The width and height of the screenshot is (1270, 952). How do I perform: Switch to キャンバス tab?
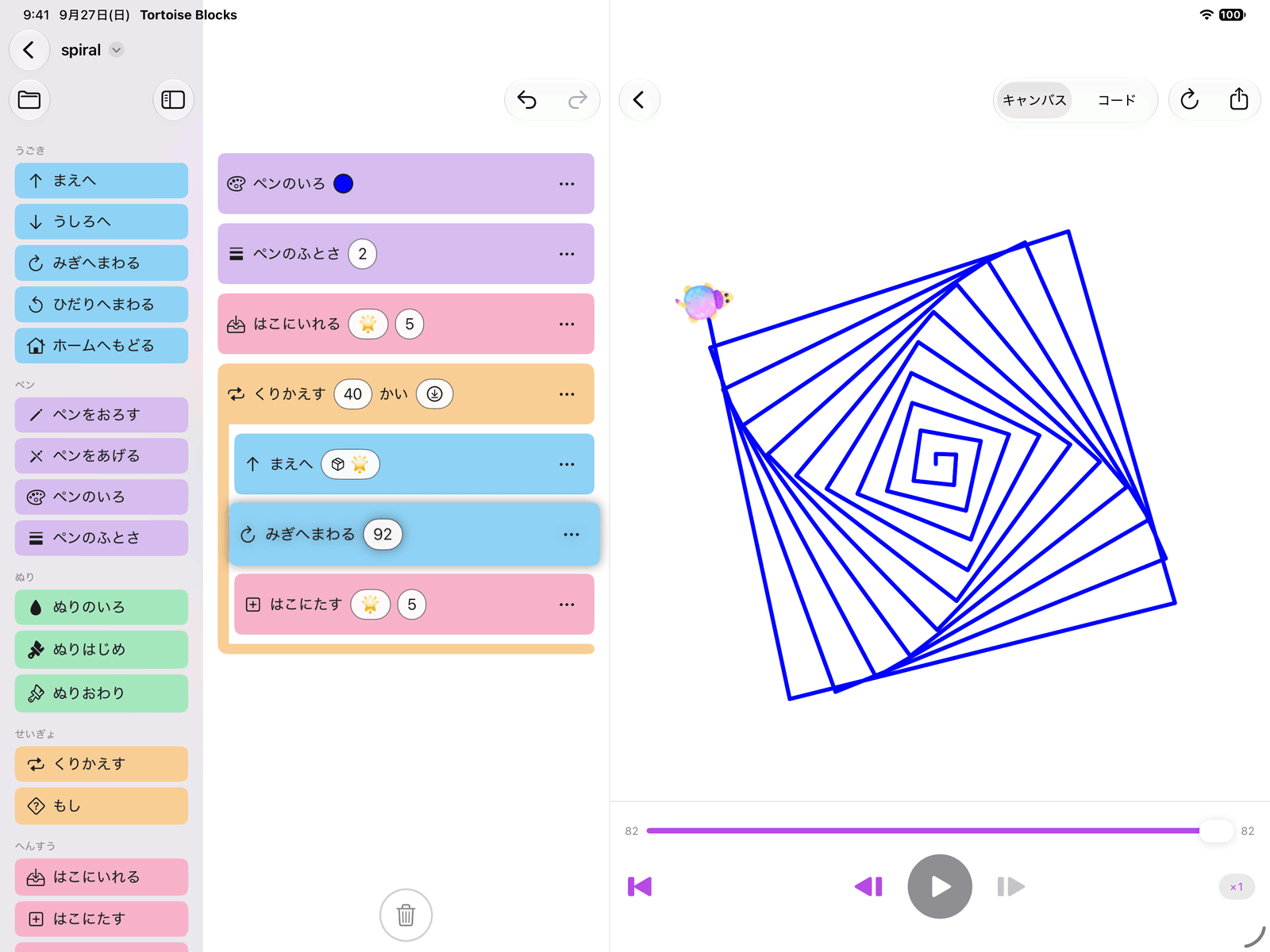(1034, 100)
